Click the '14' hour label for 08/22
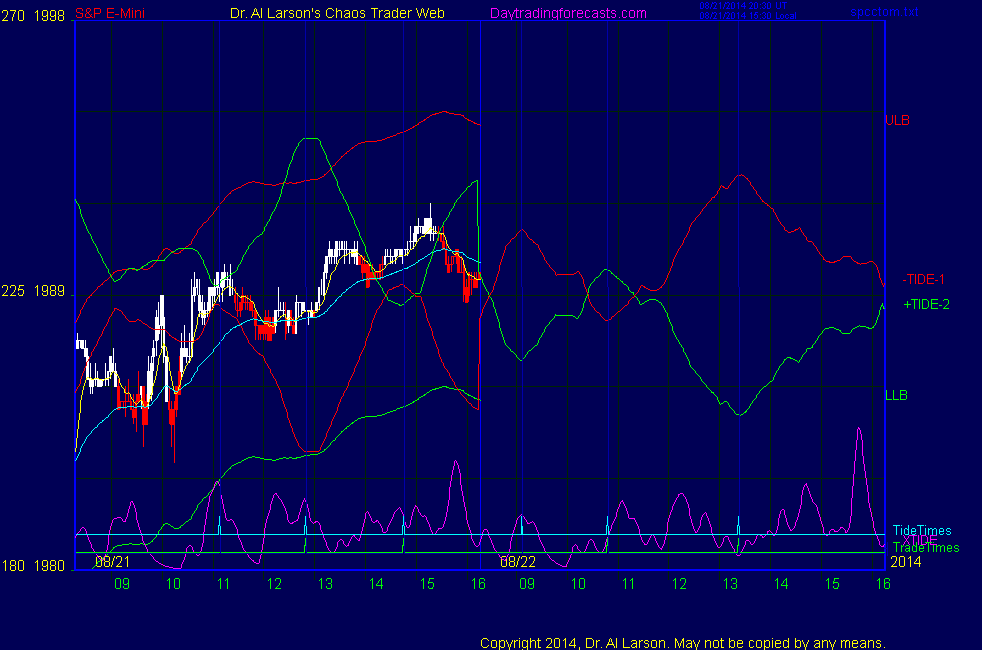 [x=781, y=584]
